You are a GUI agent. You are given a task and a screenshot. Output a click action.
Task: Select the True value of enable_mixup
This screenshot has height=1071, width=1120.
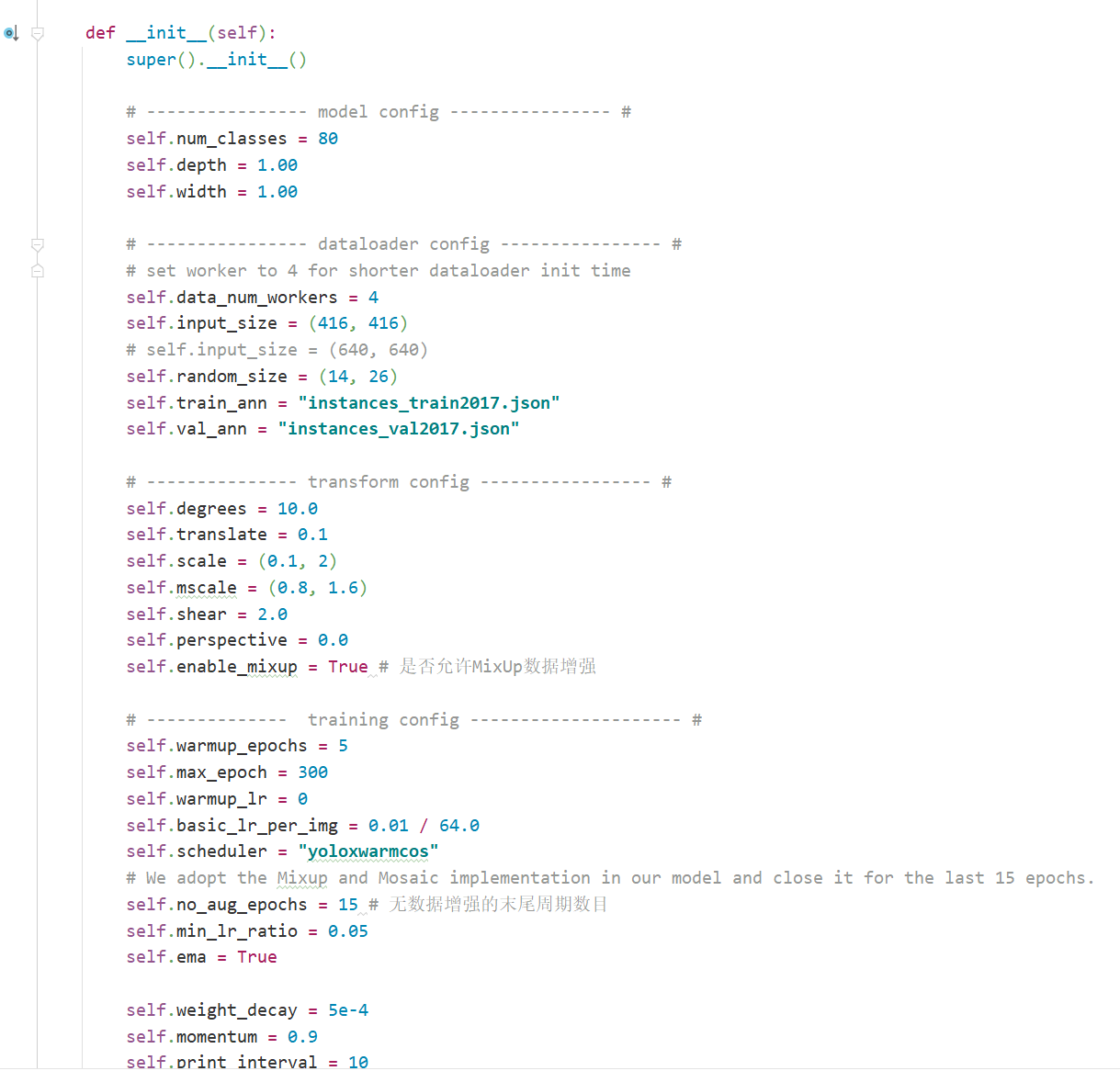tap(347, 667)
